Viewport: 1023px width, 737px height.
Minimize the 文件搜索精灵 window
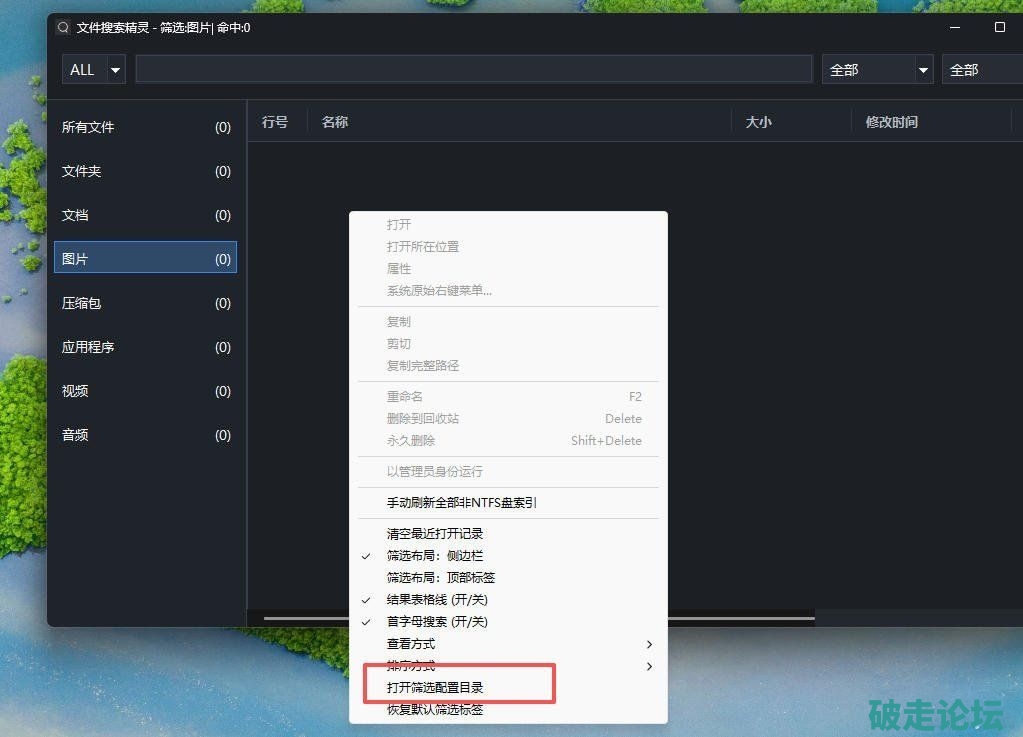(954, 27)
